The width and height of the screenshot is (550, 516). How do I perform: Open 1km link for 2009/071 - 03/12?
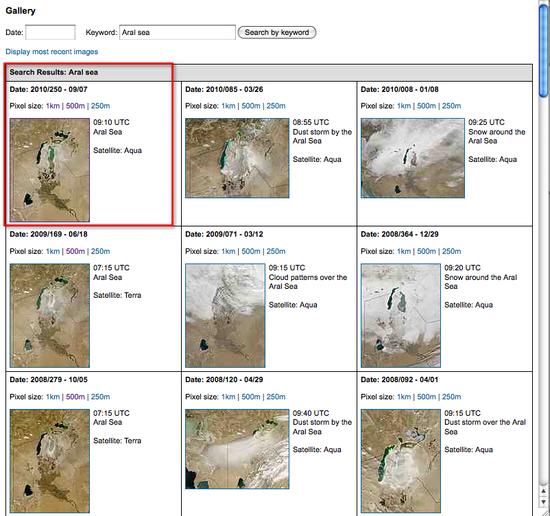[x=228, y=251]
